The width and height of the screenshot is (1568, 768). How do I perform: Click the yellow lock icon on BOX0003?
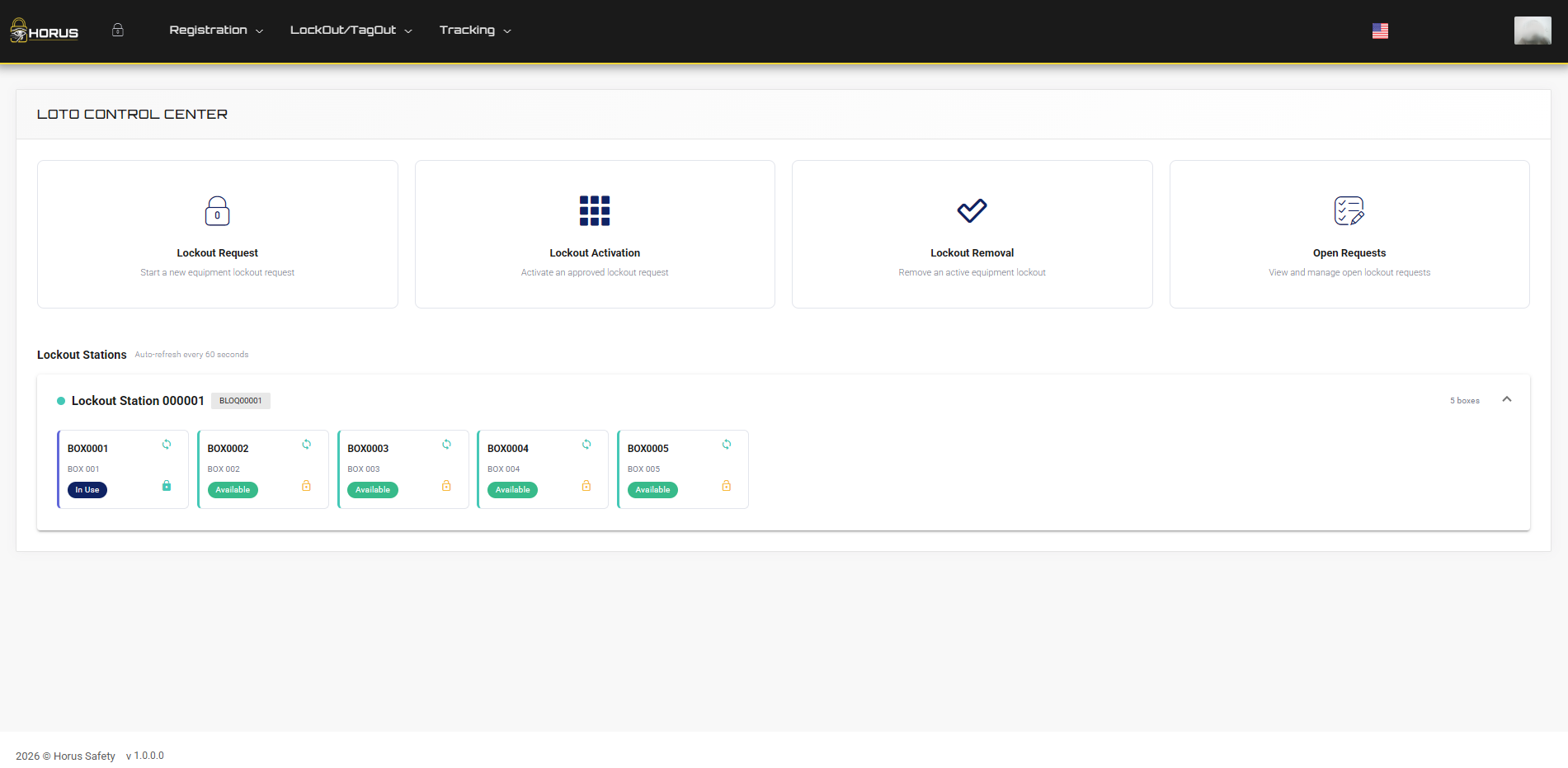coord(446,486)
